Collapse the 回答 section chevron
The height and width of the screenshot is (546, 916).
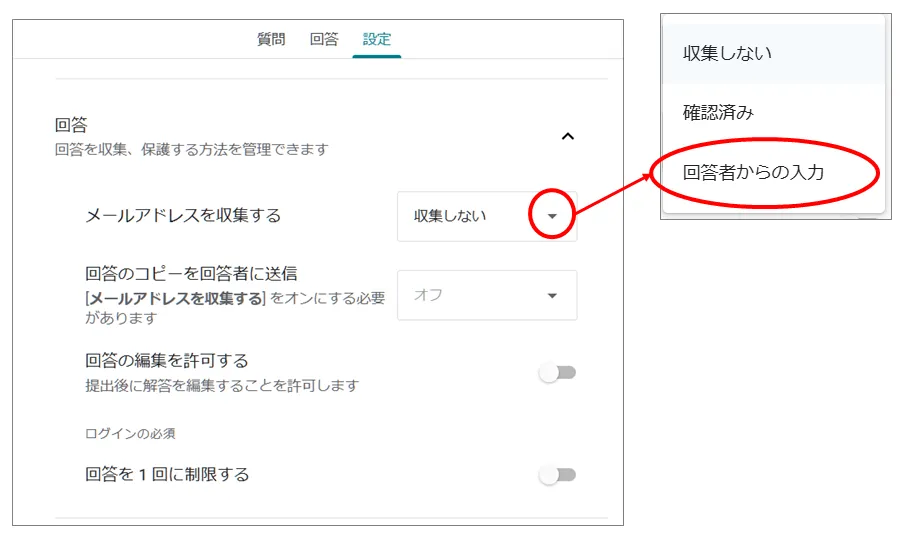pyautogui.click(x=567, y=136)
